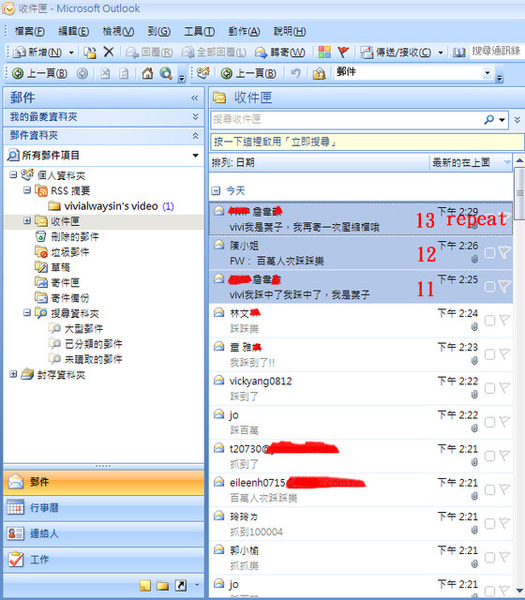Screen dimensions: 525x600
Task: Open the 草稿 drafts folder
Action: click(52, 267)
